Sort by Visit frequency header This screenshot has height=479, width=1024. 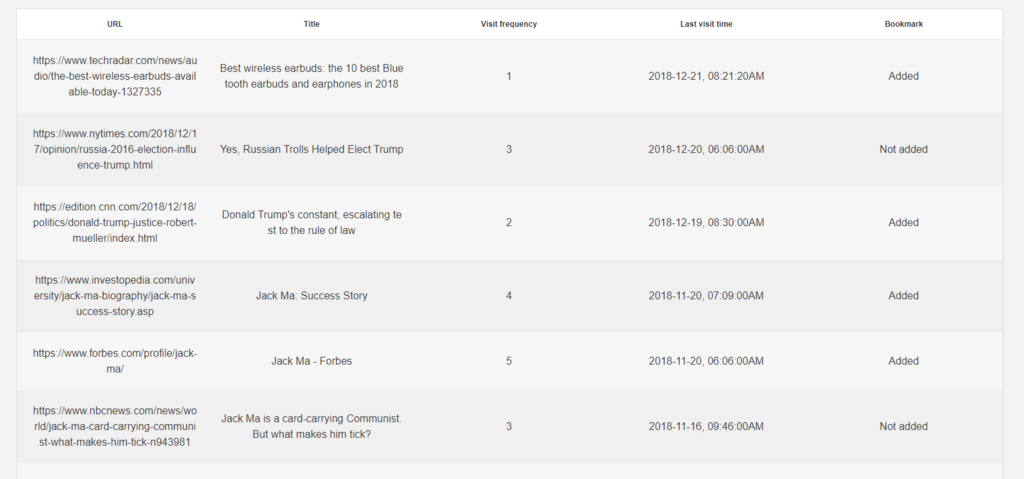(x=509, y=24)
